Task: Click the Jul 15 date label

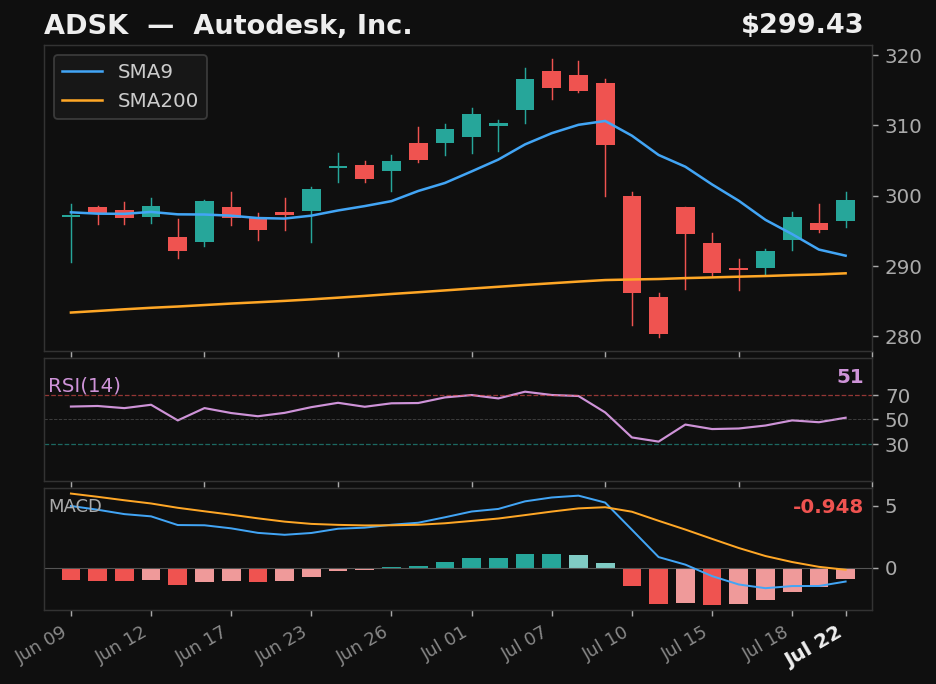Action: pos(685,643)
